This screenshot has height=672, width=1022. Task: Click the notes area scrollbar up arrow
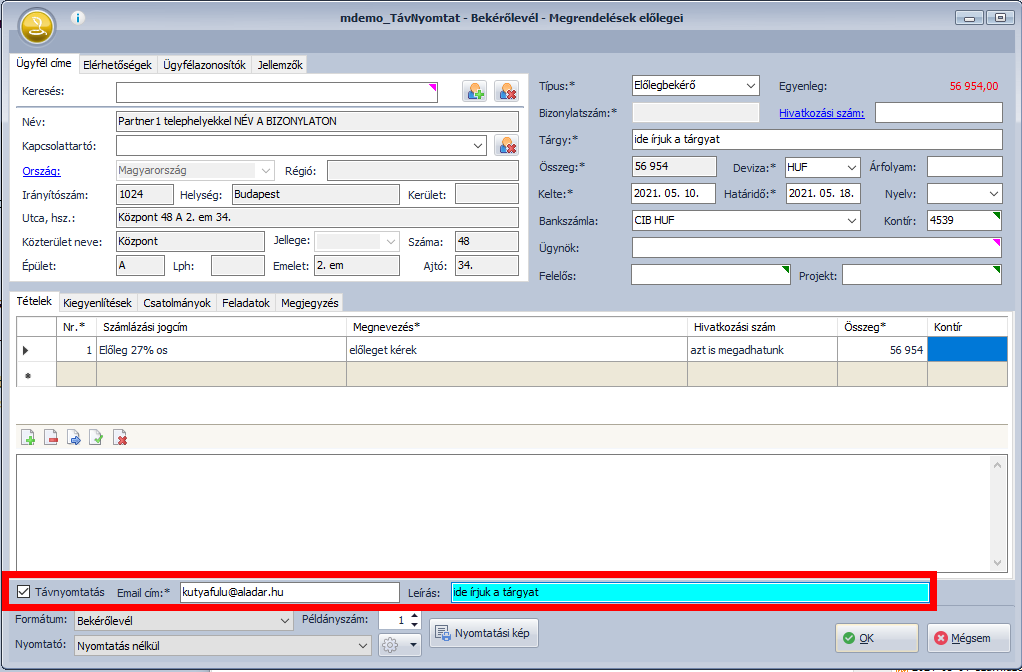pyautogui.click(x=997, y=465)
